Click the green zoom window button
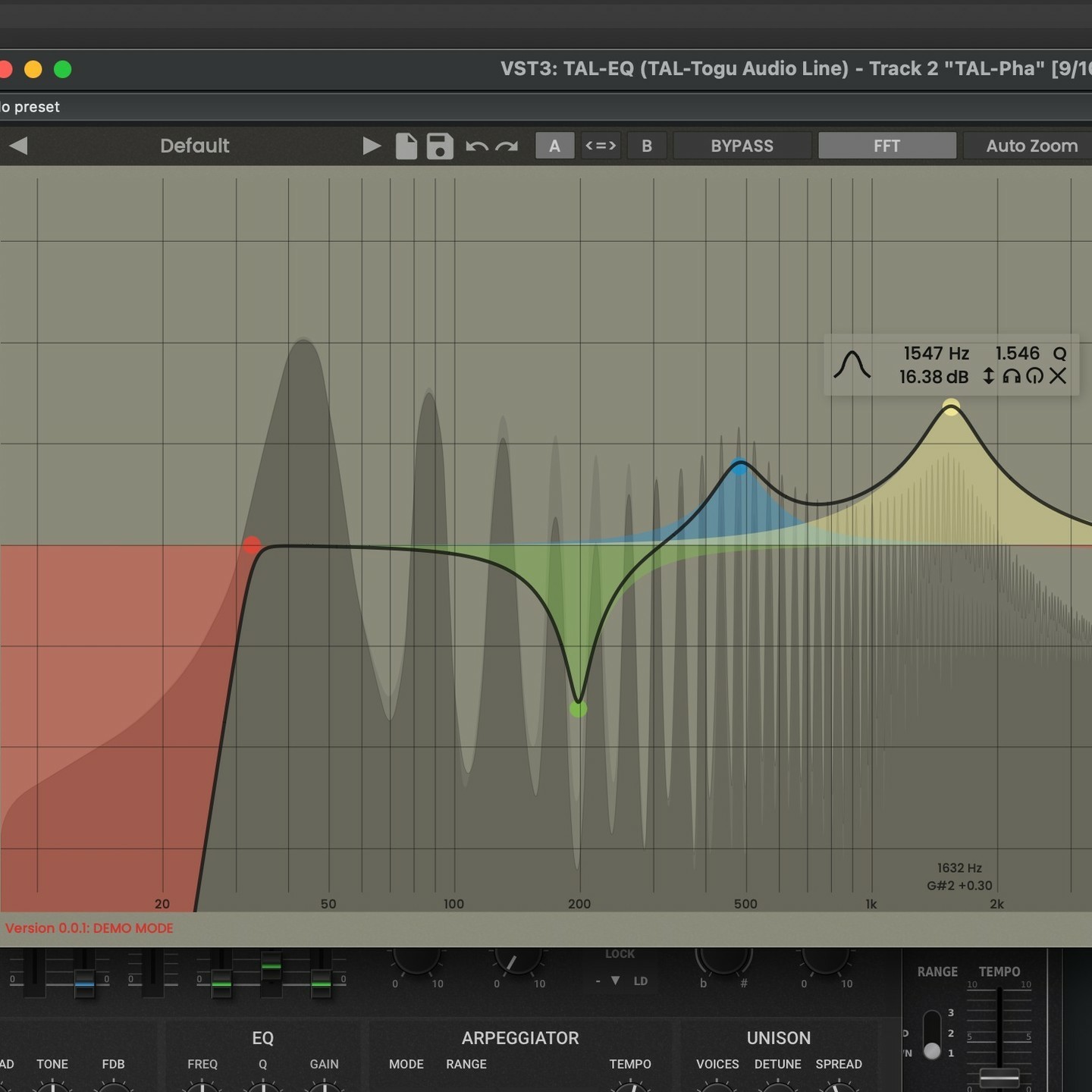Viewport: 1092px width, 1092px height. (x=63, y=70)
